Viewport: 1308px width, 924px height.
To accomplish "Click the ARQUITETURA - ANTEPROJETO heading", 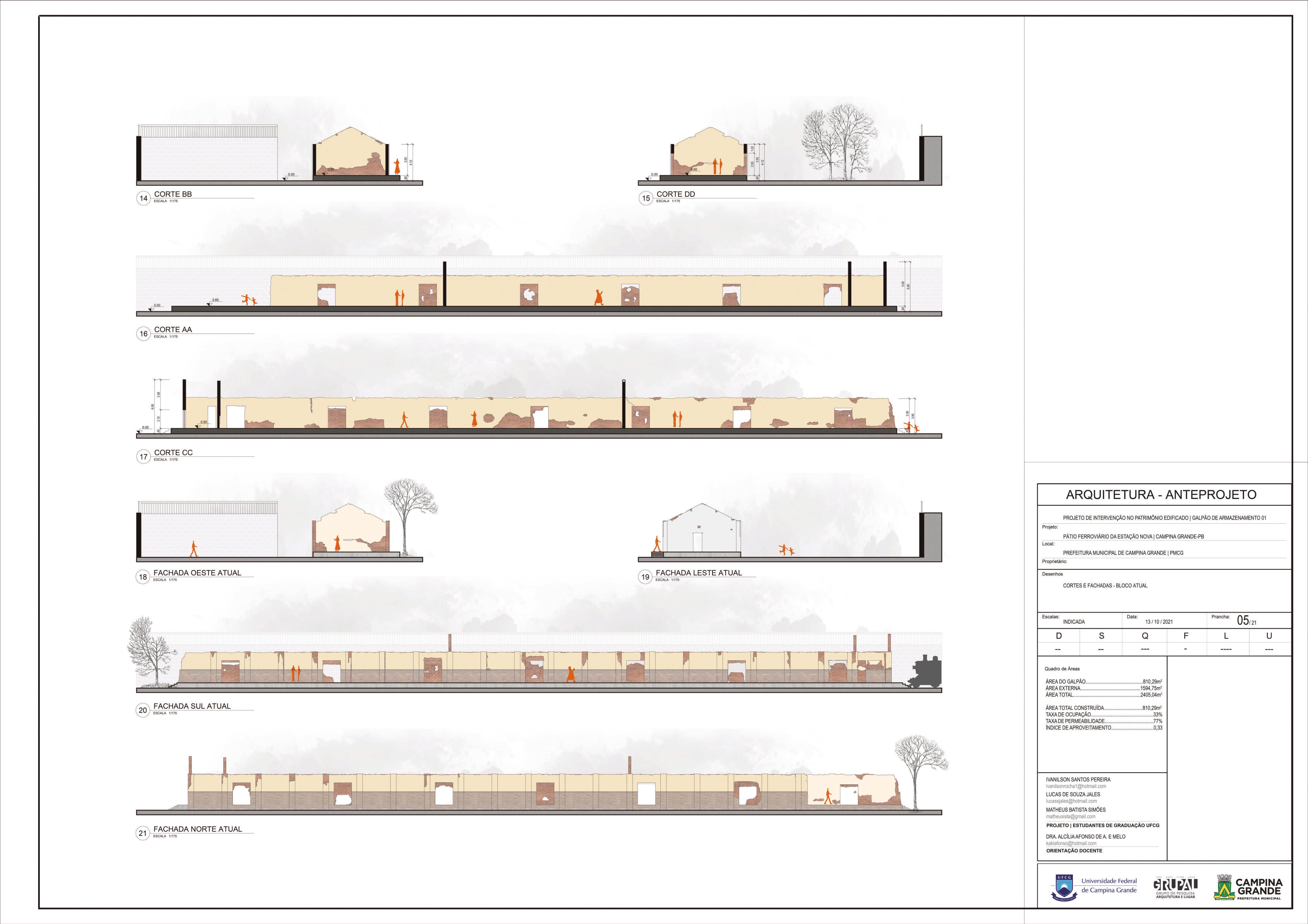I will click(1160, 495).
